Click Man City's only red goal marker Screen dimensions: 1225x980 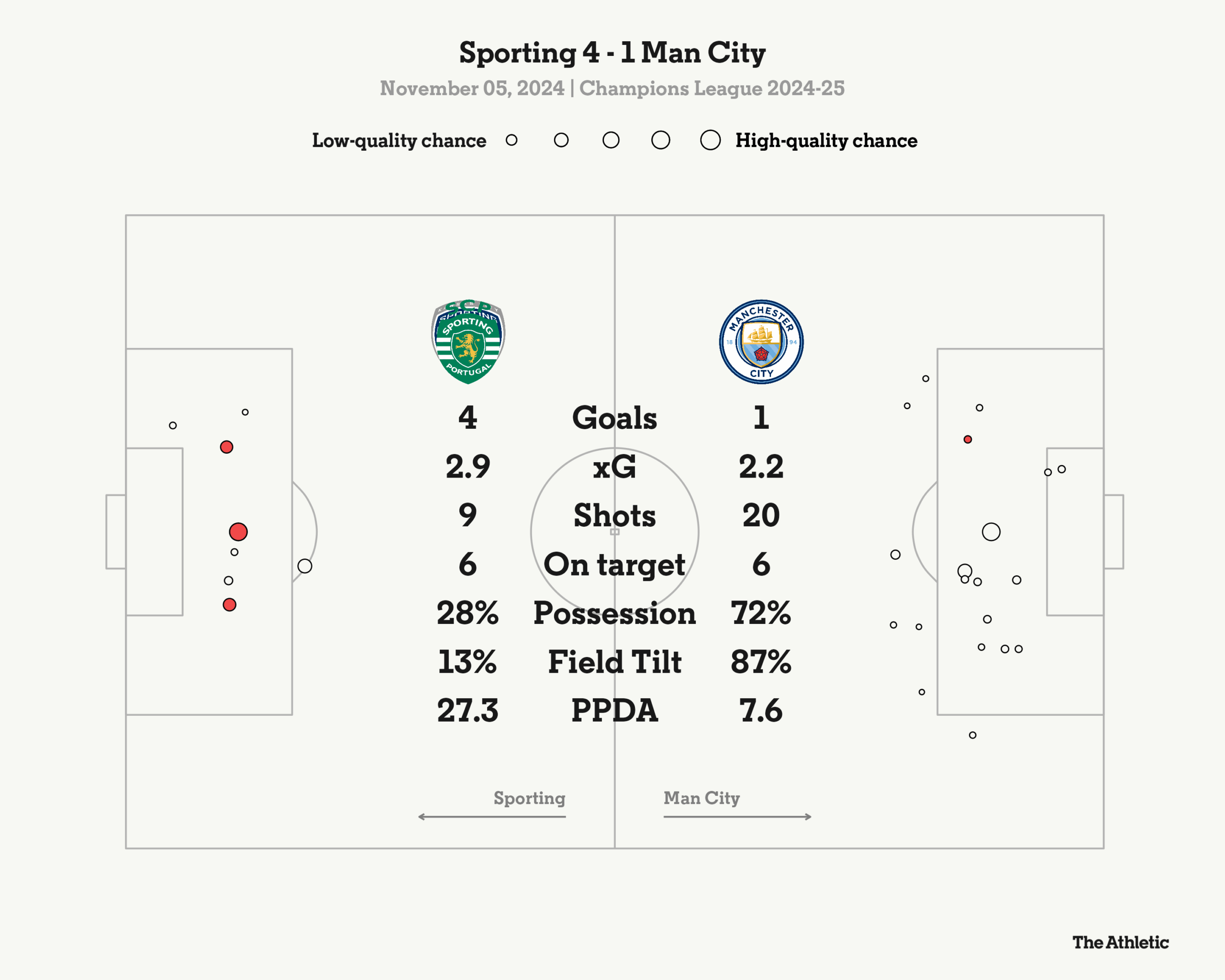coord(968,439)
